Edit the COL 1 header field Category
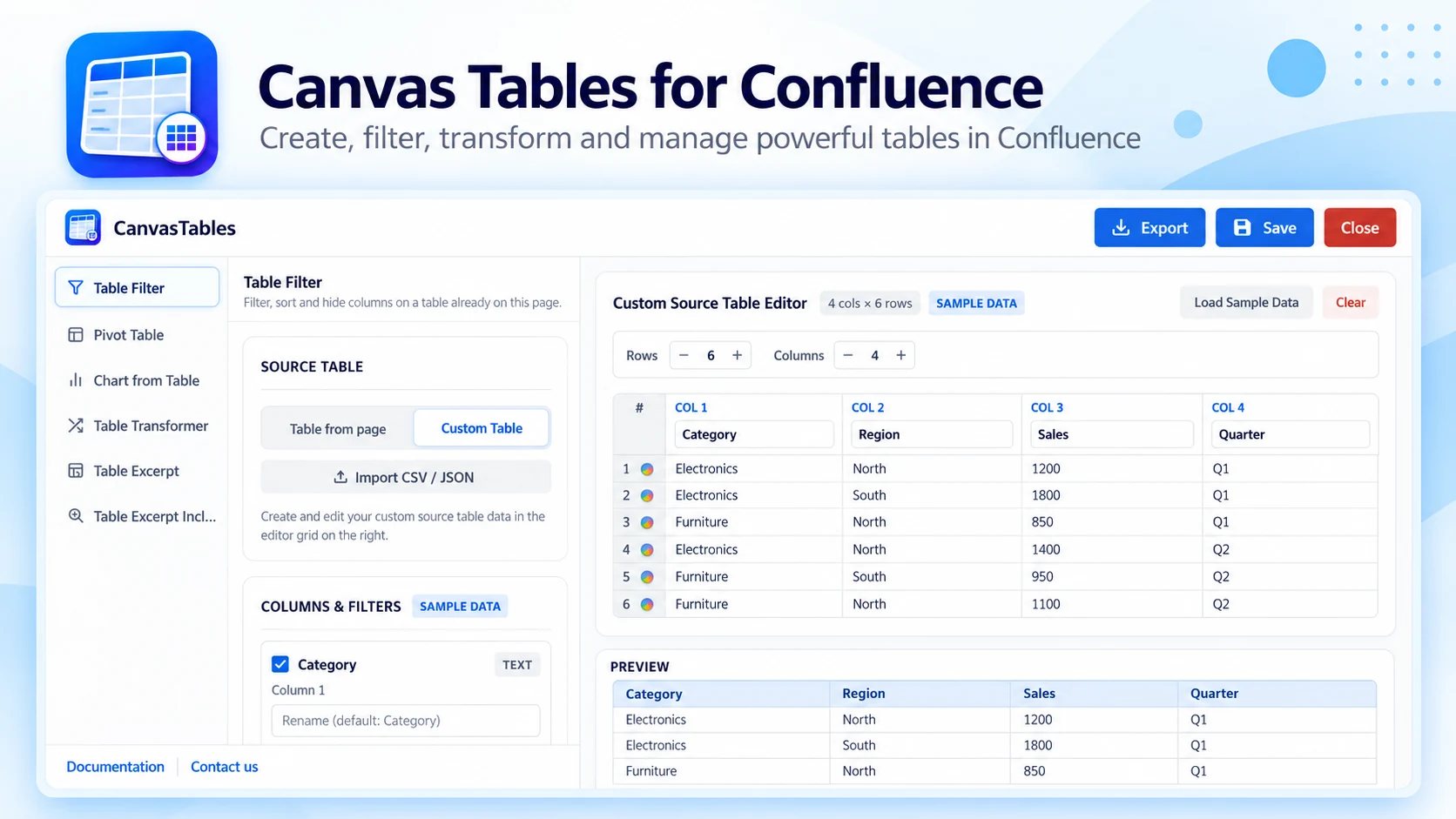The image size is (1456, 819). [x=754, y=434]
